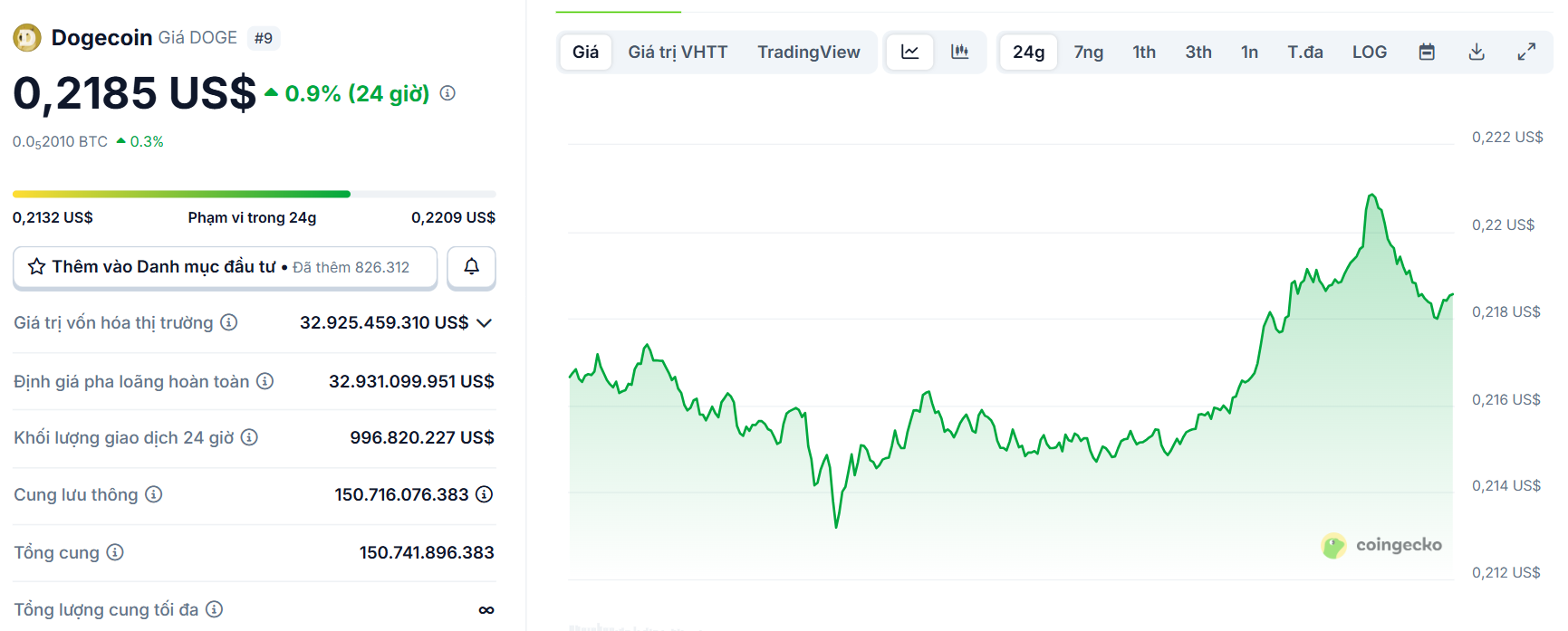
Task: Click the infinity max supply value
Action: [x=486, y=610]
